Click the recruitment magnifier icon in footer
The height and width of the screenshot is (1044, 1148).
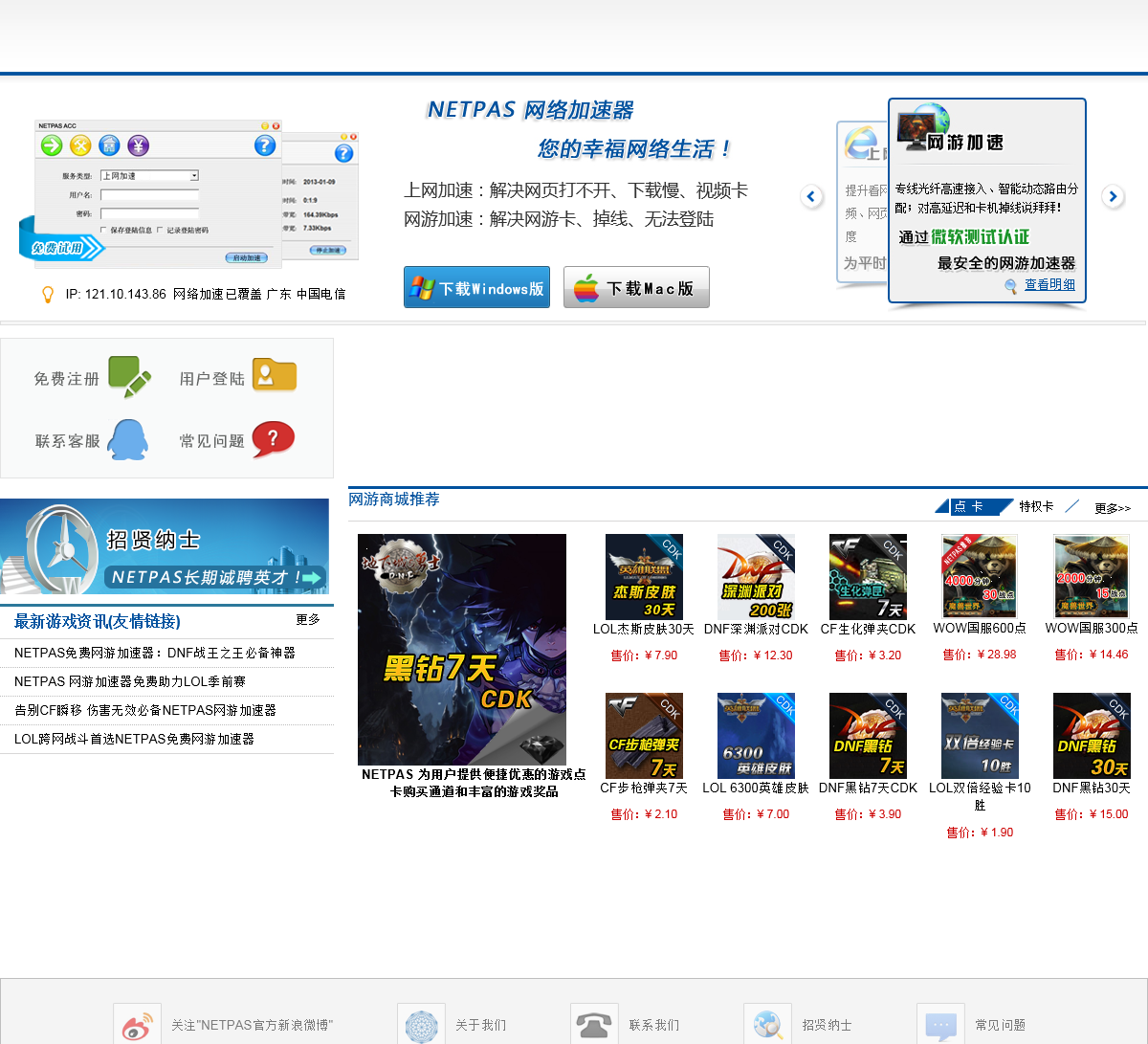[767, 1024]
